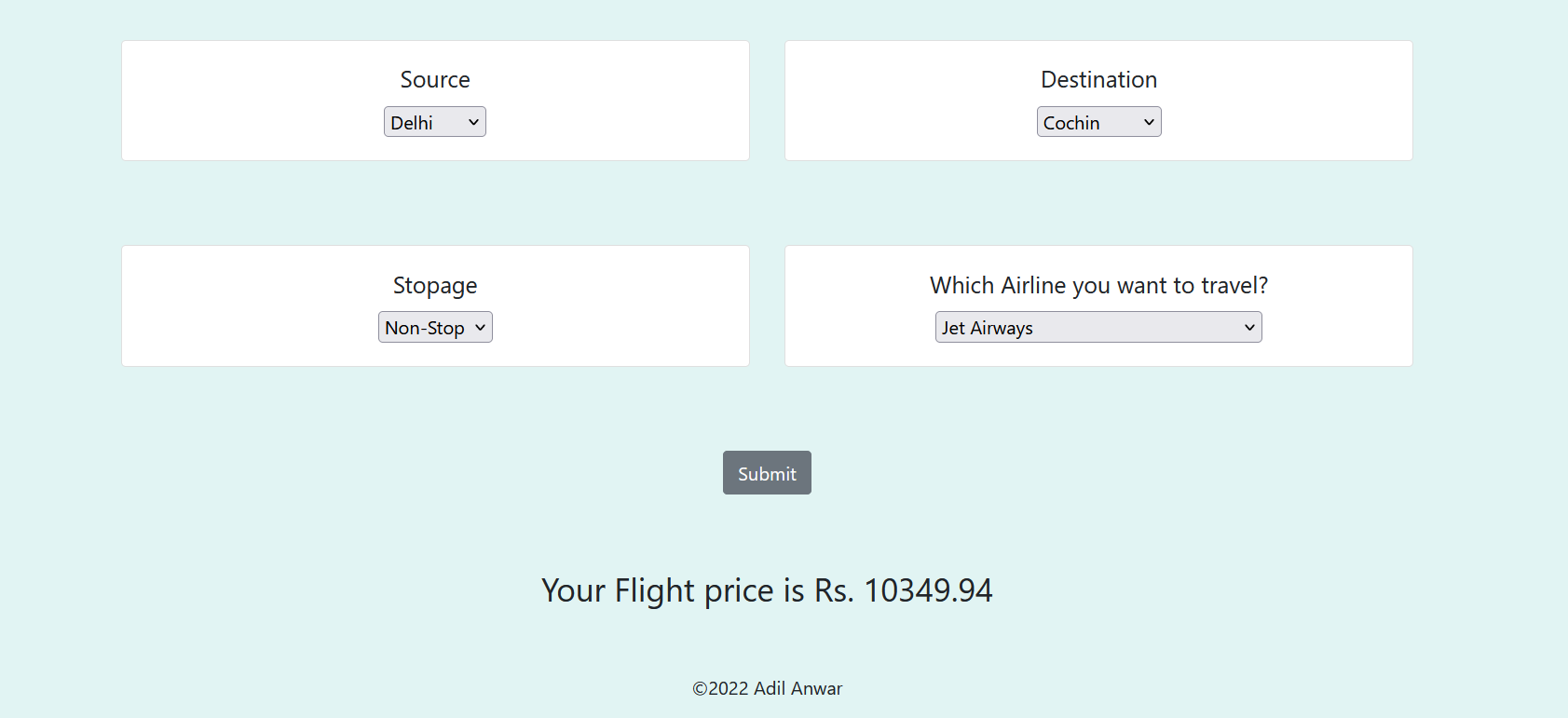The image size is (1568, 718).
Task: Click the Stopage card heading
Action: pyautogui.click(x=434, y=286)
